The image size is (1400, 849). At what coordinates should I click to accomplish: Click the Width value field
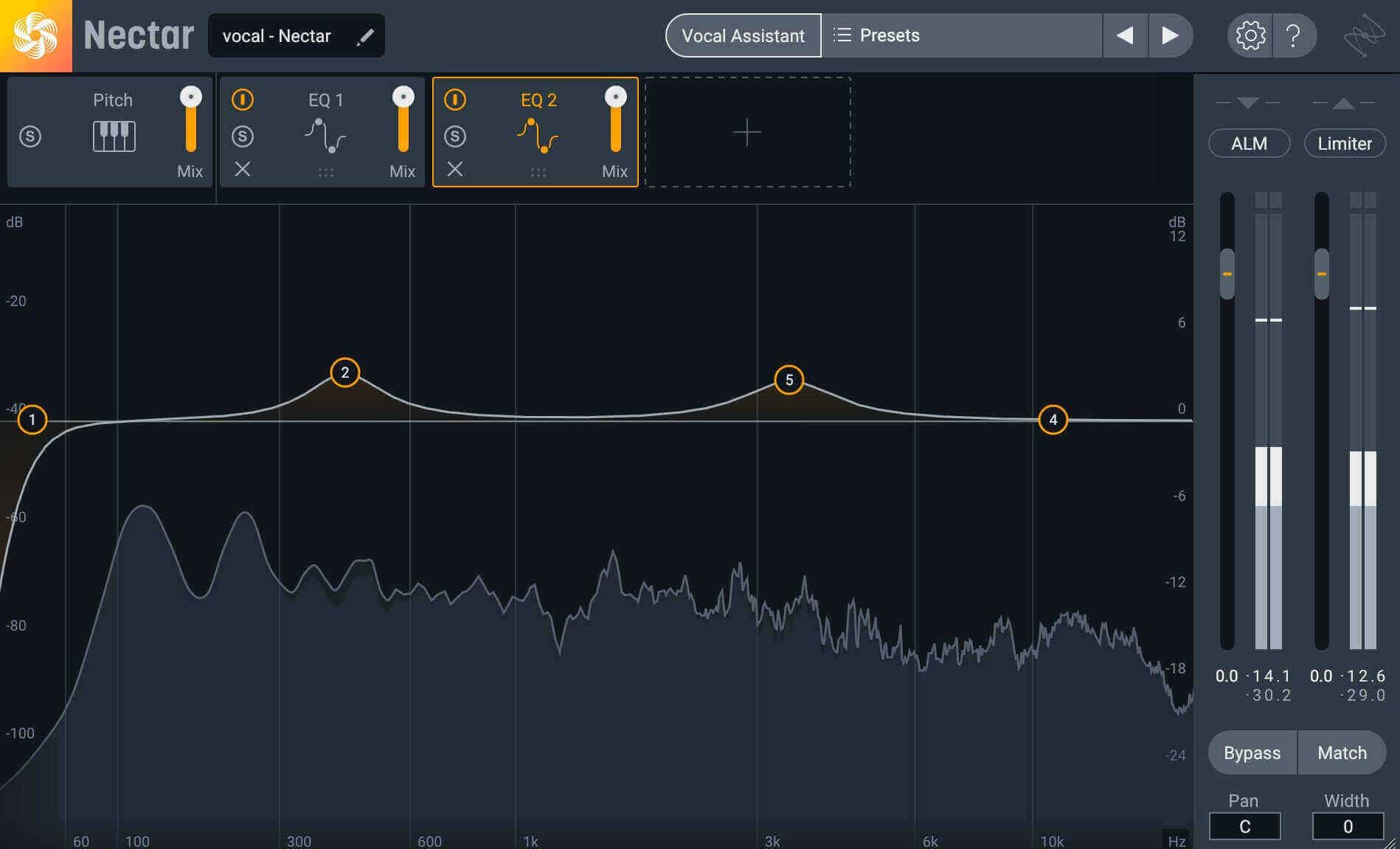pos(1348,827)
